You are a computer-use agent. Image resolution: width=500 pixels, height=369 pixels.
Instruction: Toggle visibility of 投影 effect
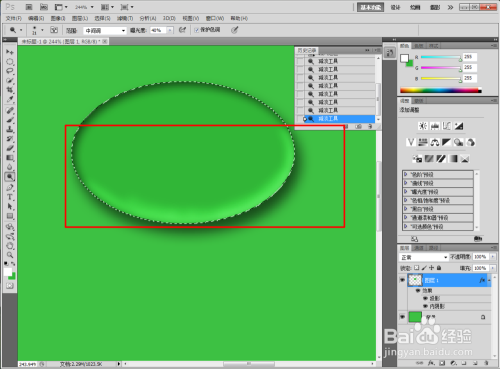(425, 298)
